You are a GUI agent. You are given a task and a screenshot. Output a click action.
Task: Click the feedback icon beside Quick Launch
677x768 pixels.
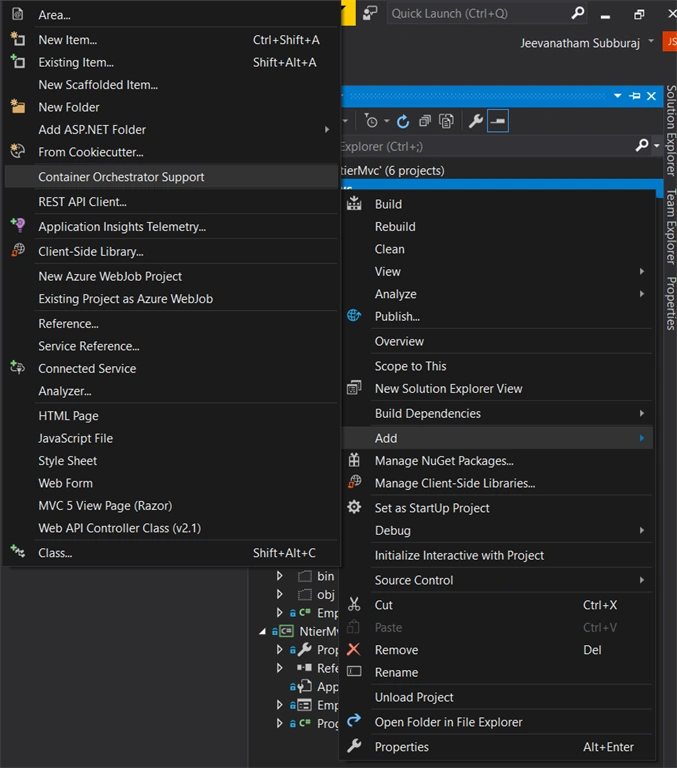click(370, 13)
